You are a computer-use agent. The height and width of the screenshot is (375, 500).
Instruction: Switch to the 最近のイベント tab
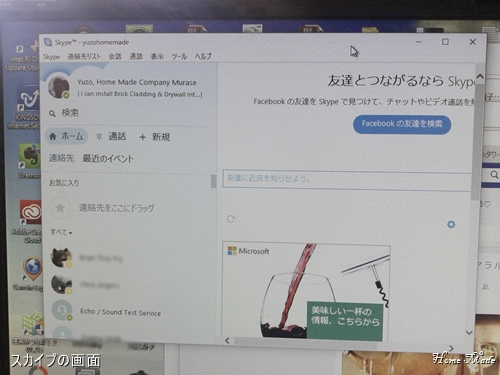(x=108, y=158)
